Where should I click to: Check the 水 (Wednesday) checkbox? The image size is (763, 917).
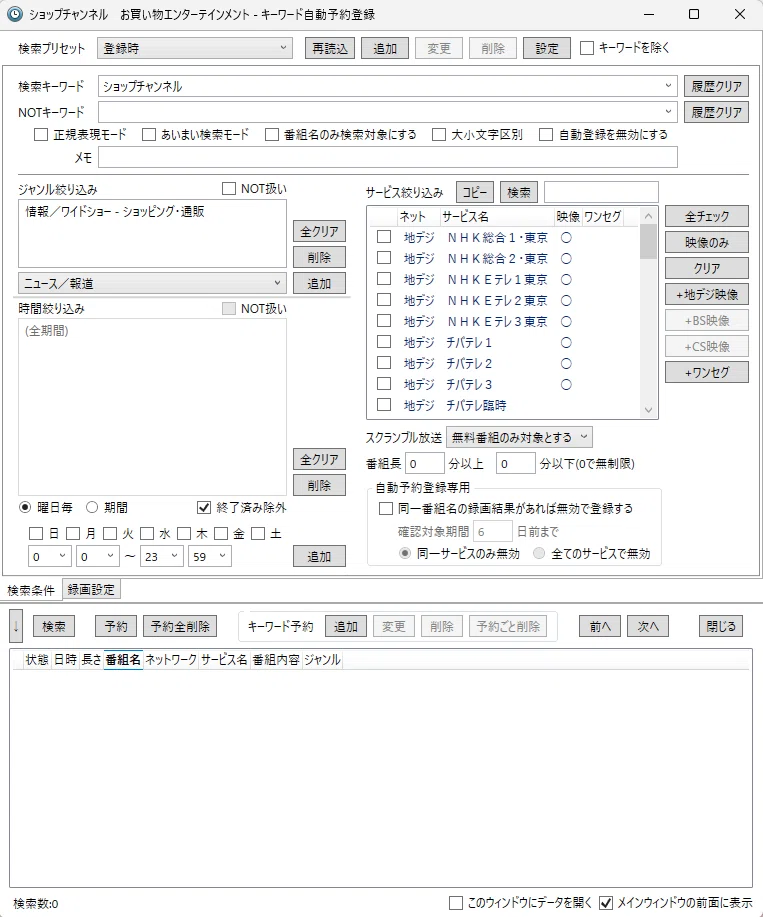[147, 533]
